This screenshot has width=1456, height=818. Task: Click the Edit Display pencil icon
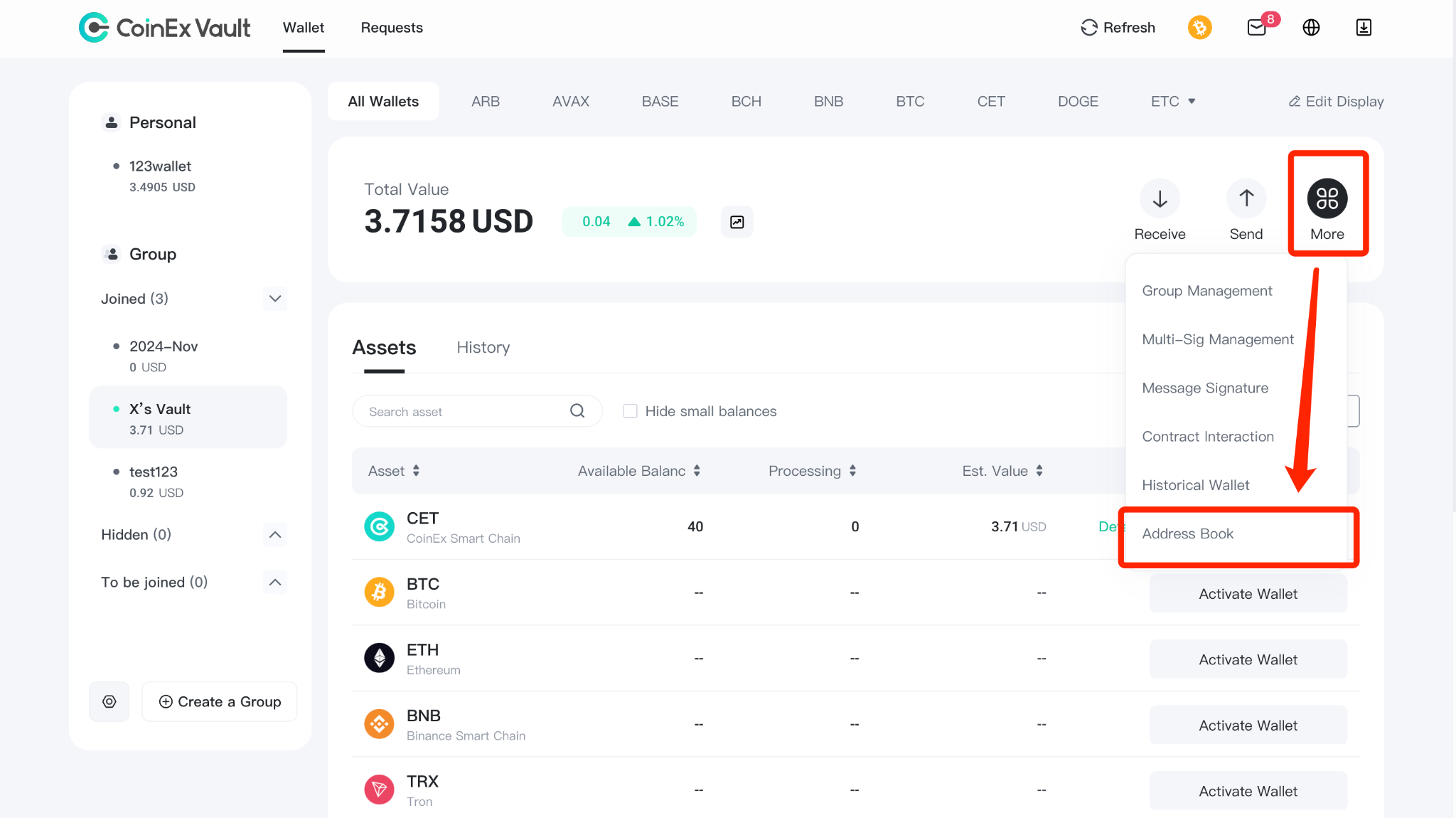click(1295, 102)
